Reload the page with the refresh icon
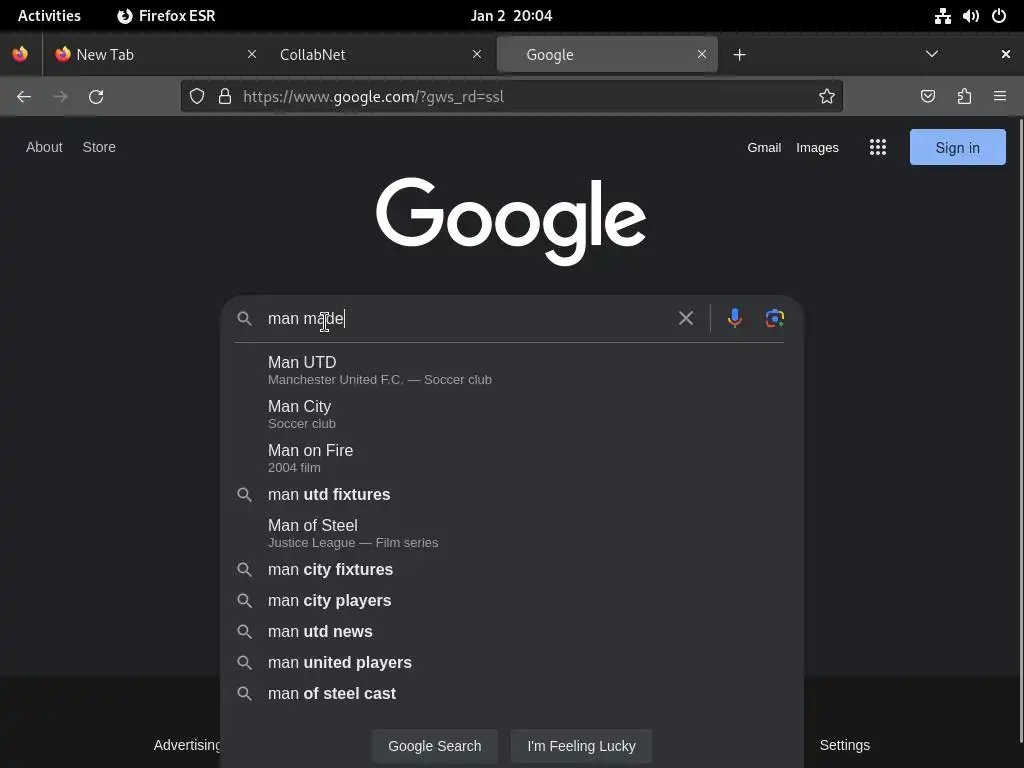This screenshot has width=1024, height=768. [96, 97]
